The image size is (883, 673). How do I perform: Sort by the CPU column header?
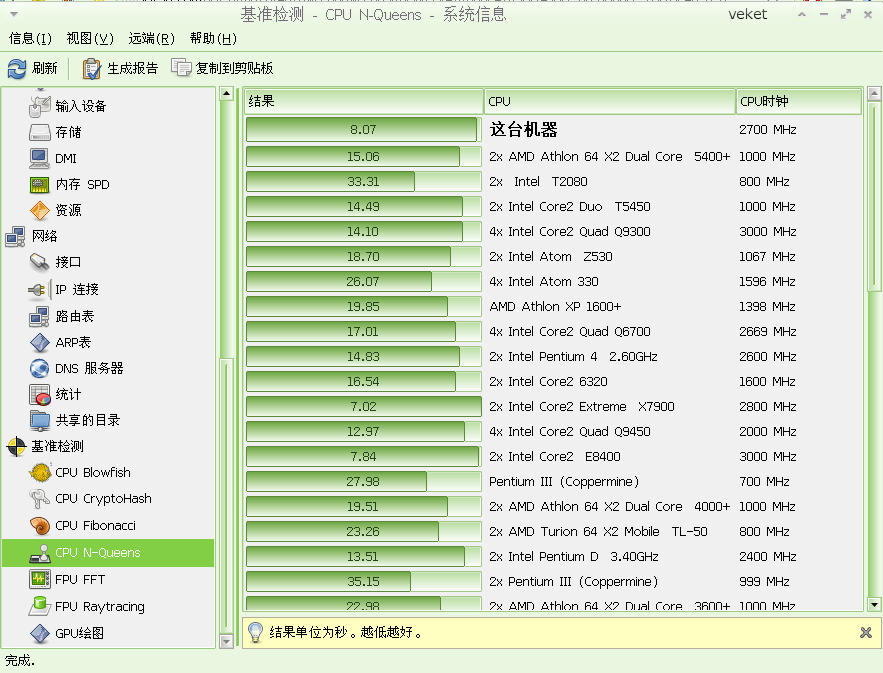click(x=610, y=101)
